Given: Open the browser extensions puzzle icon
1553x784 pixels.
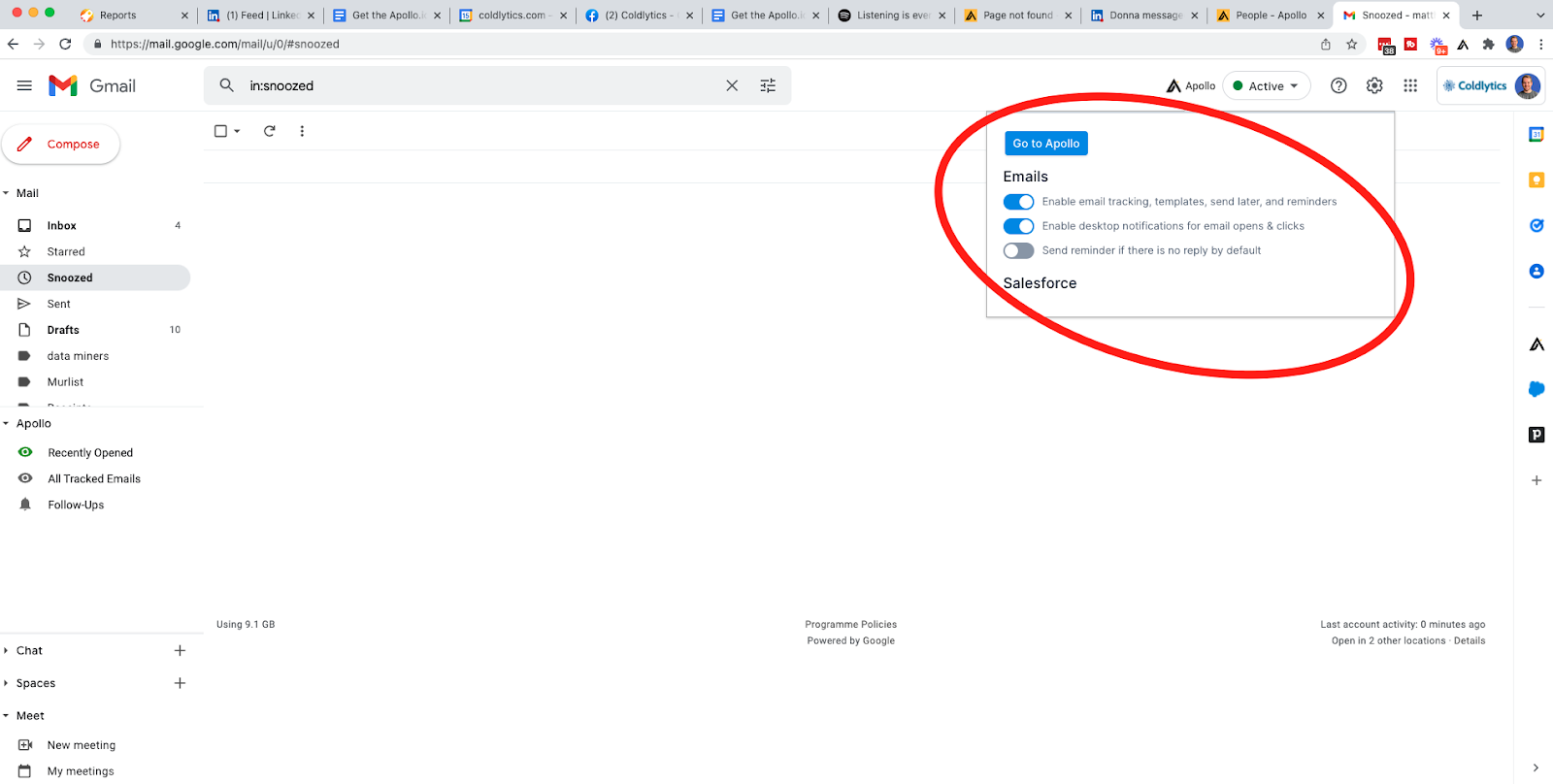Looking at the screenshot, I should tap(1488, 44).
